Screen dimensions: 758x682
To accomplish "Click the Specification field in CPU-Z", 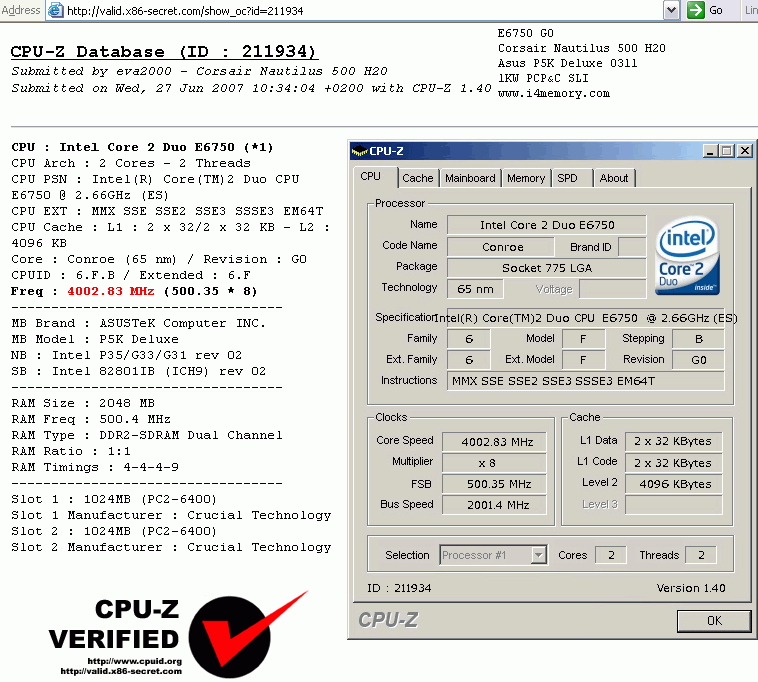I will [586, 318].
